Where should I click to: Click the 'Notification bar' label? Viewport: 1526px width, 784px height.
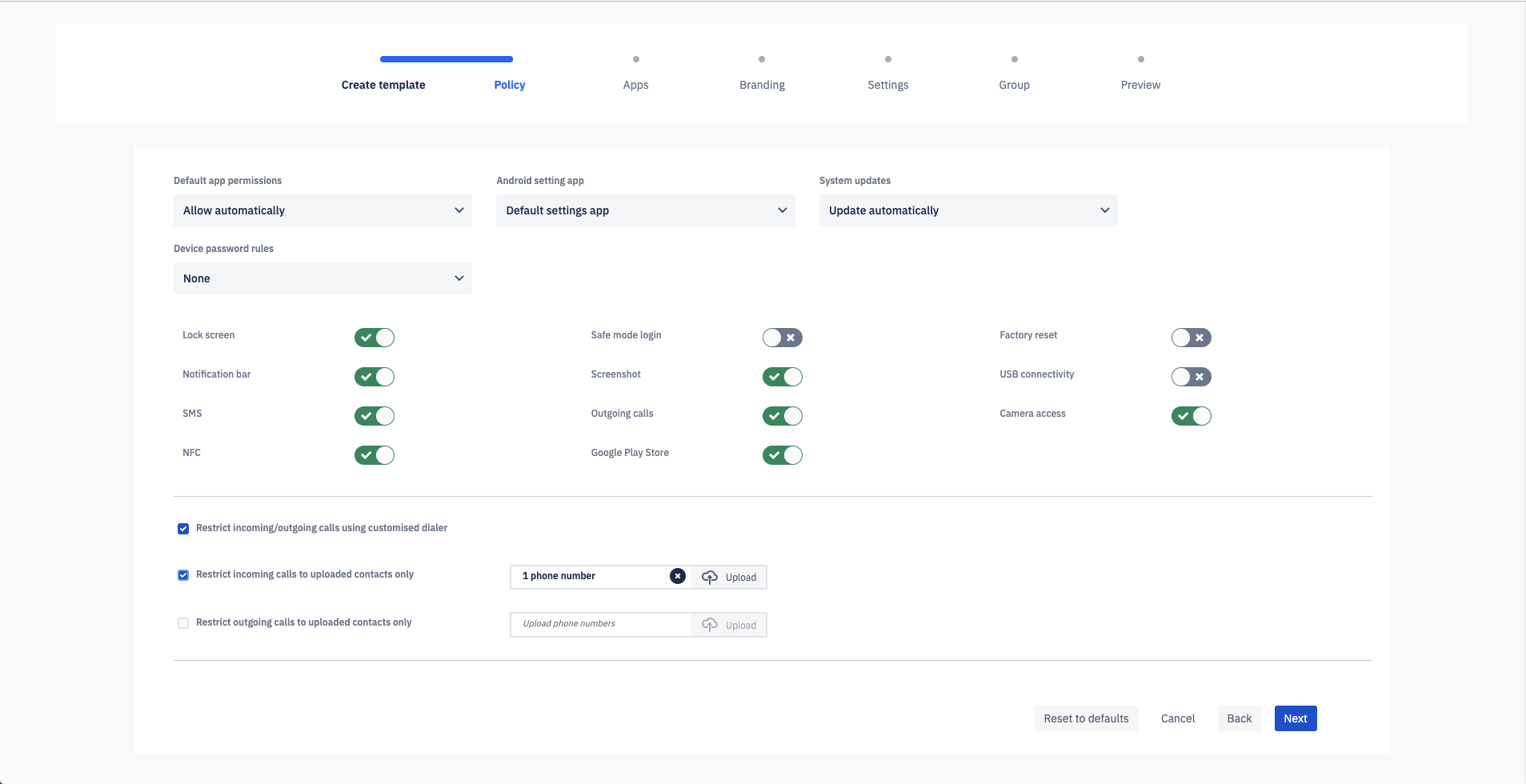click(x=216, y=374)
